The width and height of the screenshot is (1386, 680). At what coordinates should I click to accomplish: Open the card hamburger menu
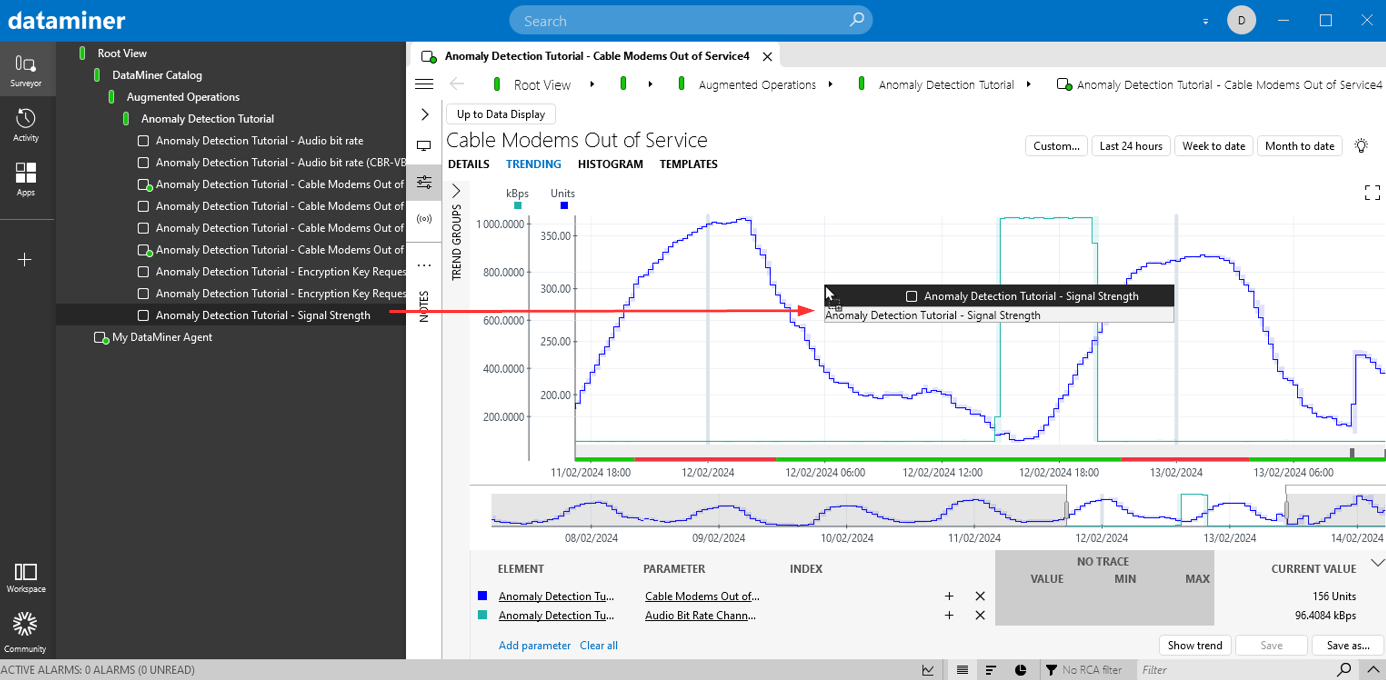424,85
